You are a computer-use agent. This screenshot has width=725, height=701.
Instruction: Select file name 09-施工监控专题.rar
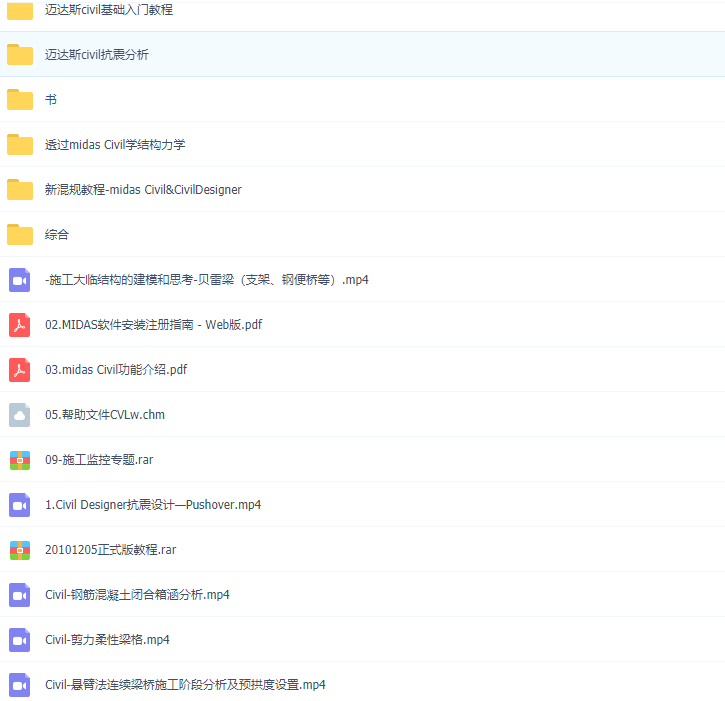(99, 460)
